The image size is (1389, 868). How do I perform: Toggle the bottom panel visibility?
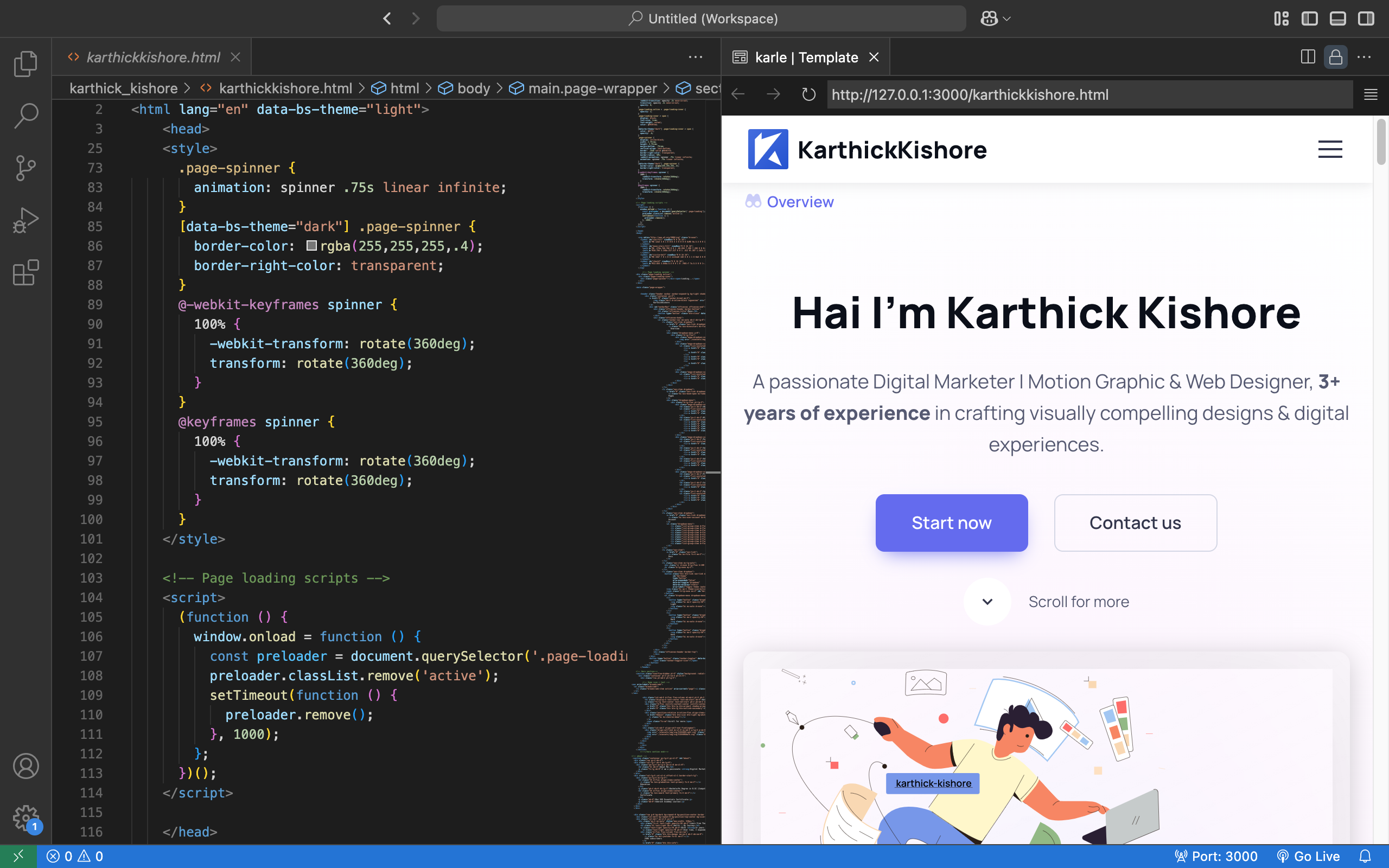(x=1337, y=18)
